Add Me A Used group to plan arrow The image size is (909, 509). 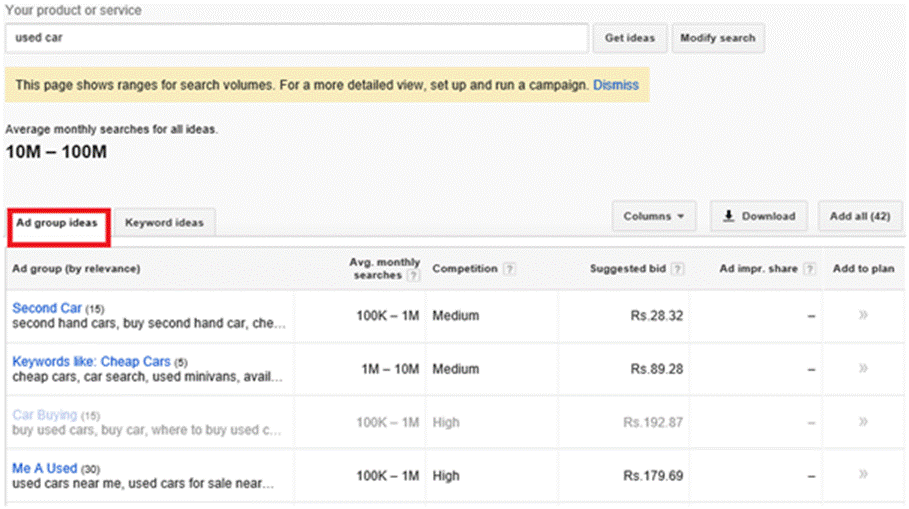click(x=863, y=475)
